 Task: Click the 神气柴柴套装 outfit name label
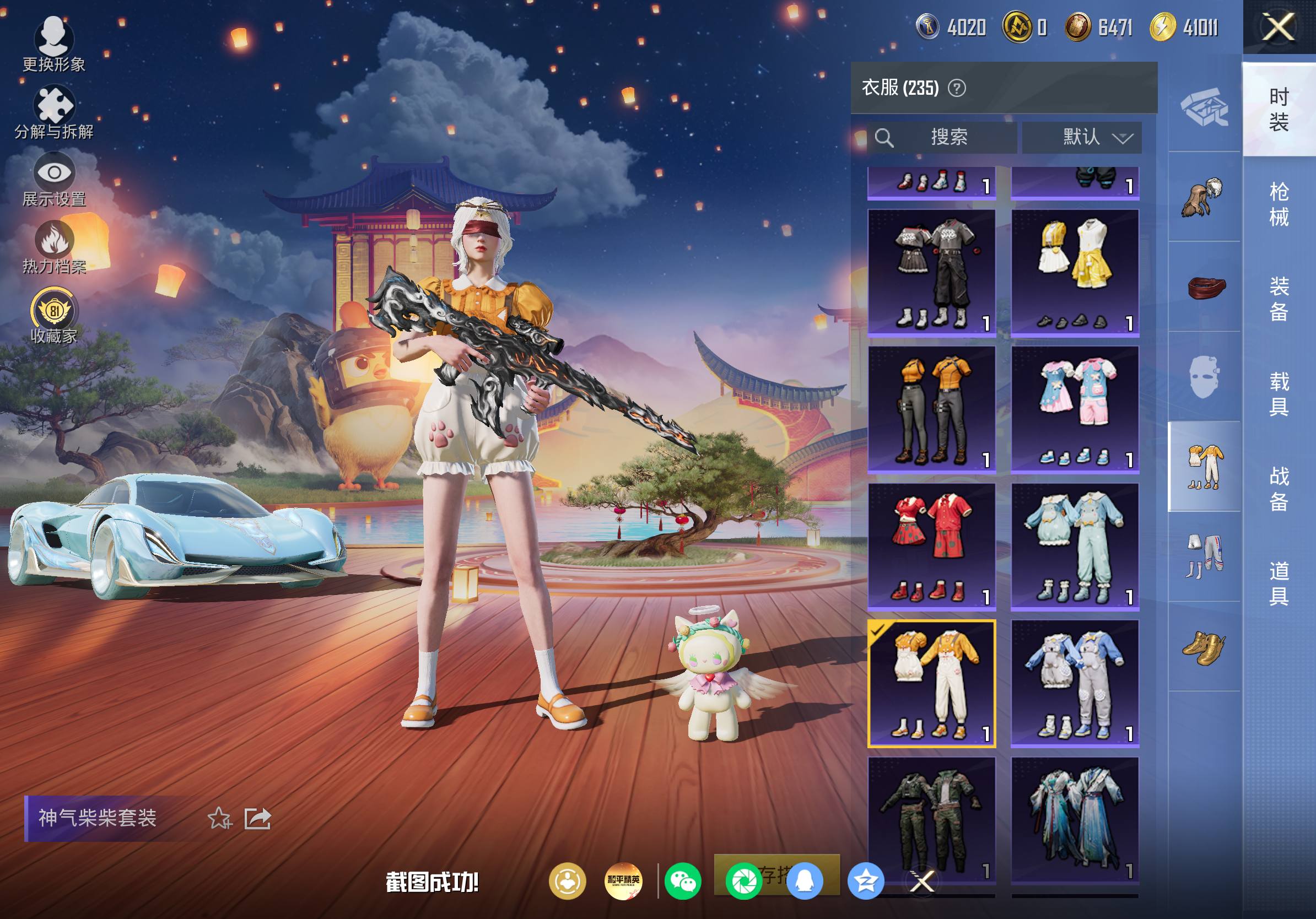click(x=98, y=818)
